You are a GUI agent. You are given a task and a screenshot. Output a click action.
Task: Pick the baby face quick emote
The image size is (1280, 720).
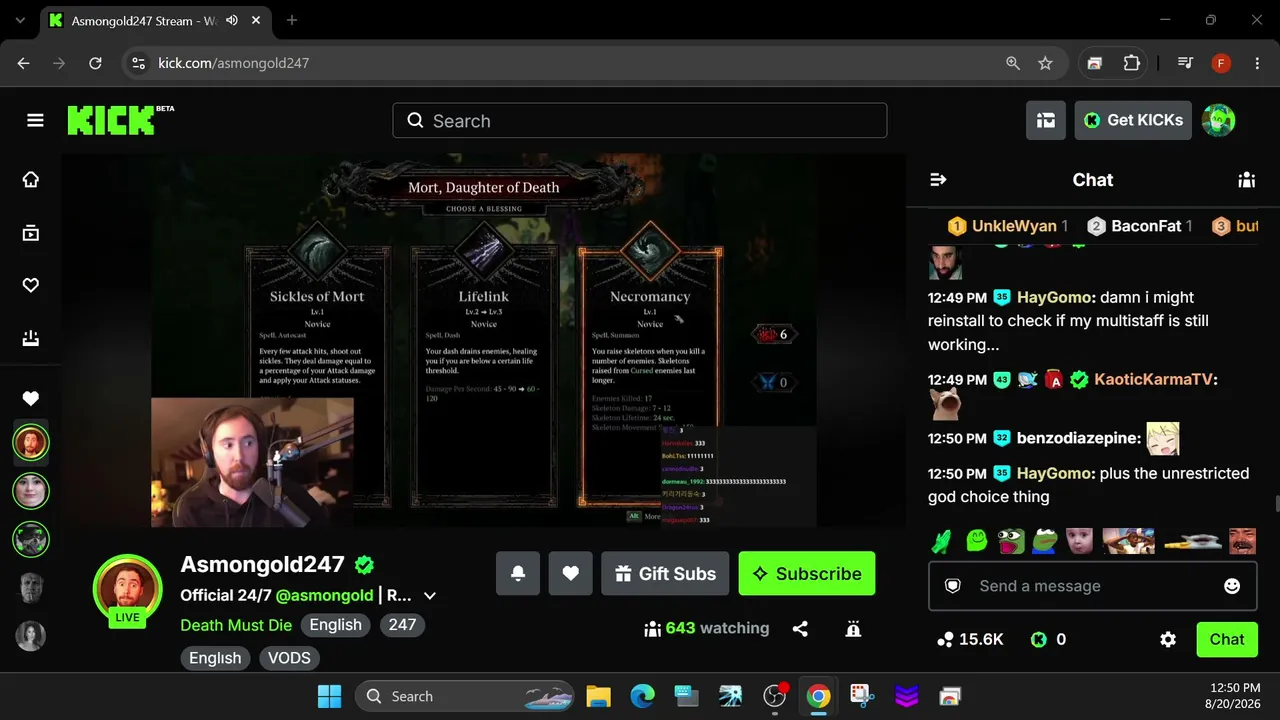[x=1079, y=541]
